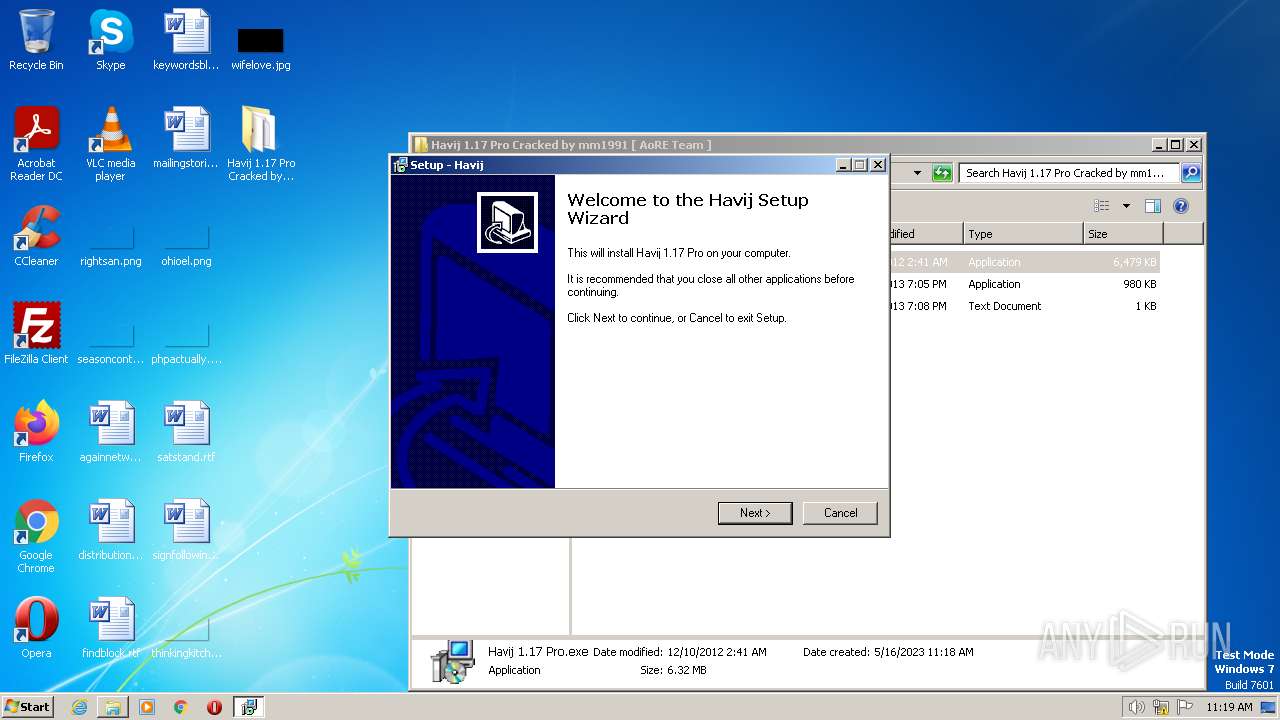
Task: Cancel the Havij Setup wizard
Action: click(840, 513)
